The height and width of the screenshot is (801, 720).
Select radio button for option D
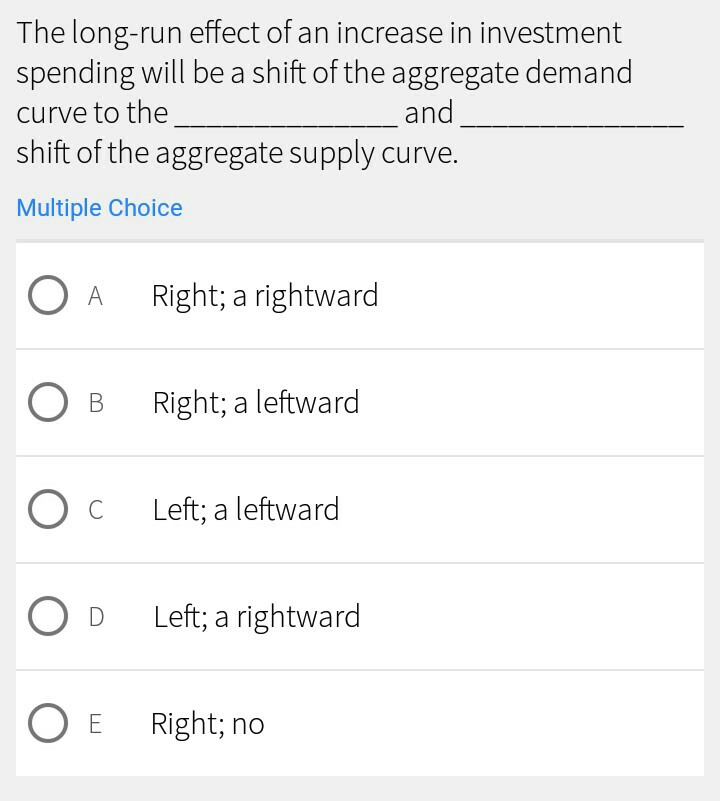tap(47, 616)
